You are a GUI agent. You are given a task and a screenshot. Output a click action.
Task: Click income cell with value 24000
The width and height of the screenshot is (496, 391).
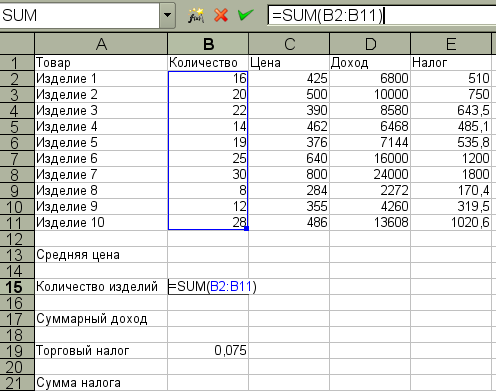click(370, 175)
